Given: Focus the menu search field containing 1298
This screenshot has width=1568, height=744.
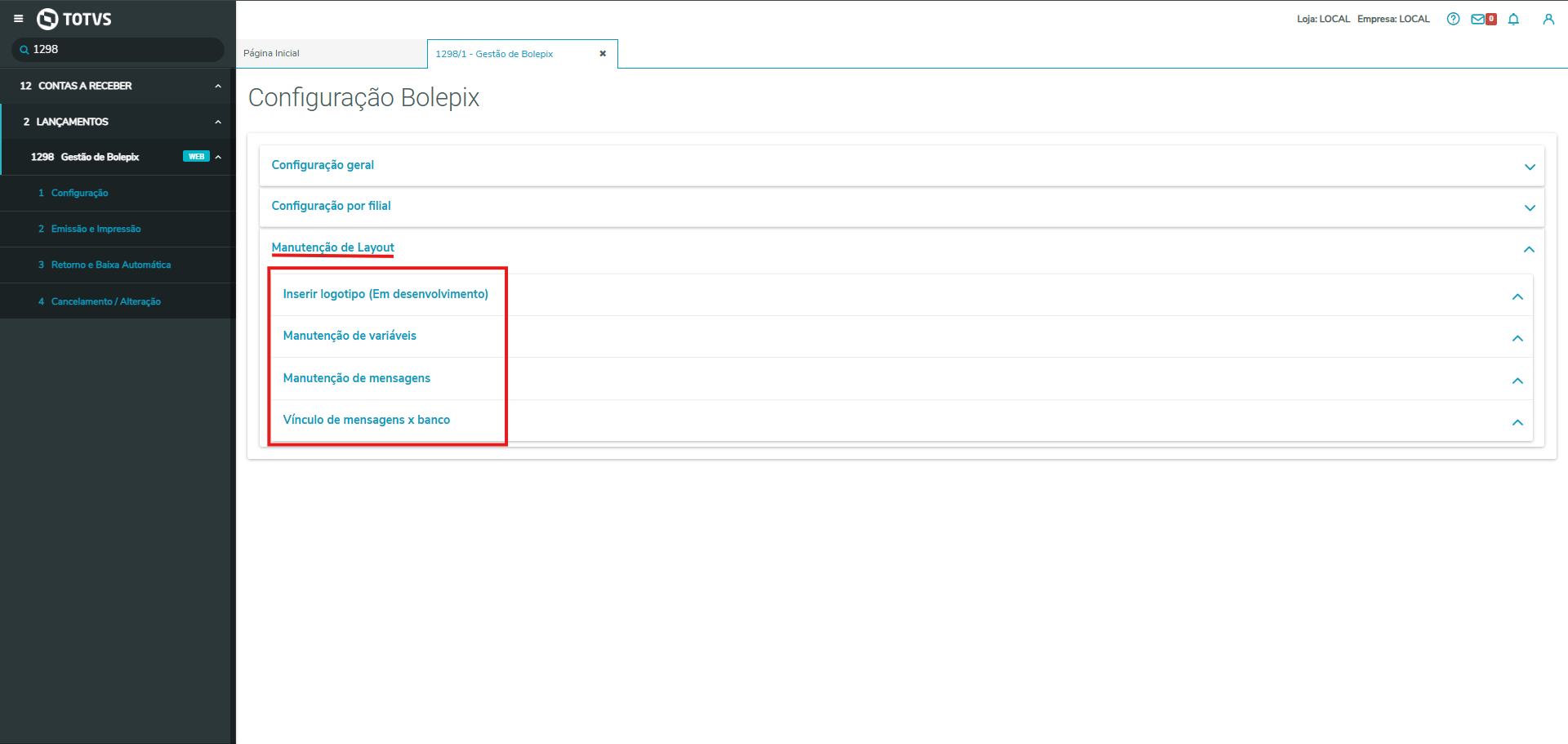Looking at the screenshot, I should 118,50.
